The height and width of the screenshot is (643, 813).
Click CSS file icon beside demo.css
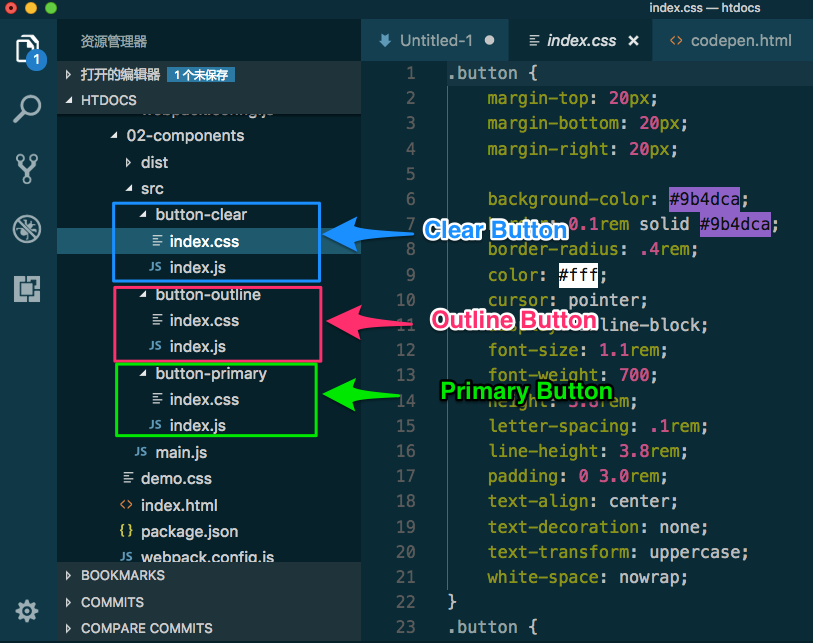(x=128, y=478)
